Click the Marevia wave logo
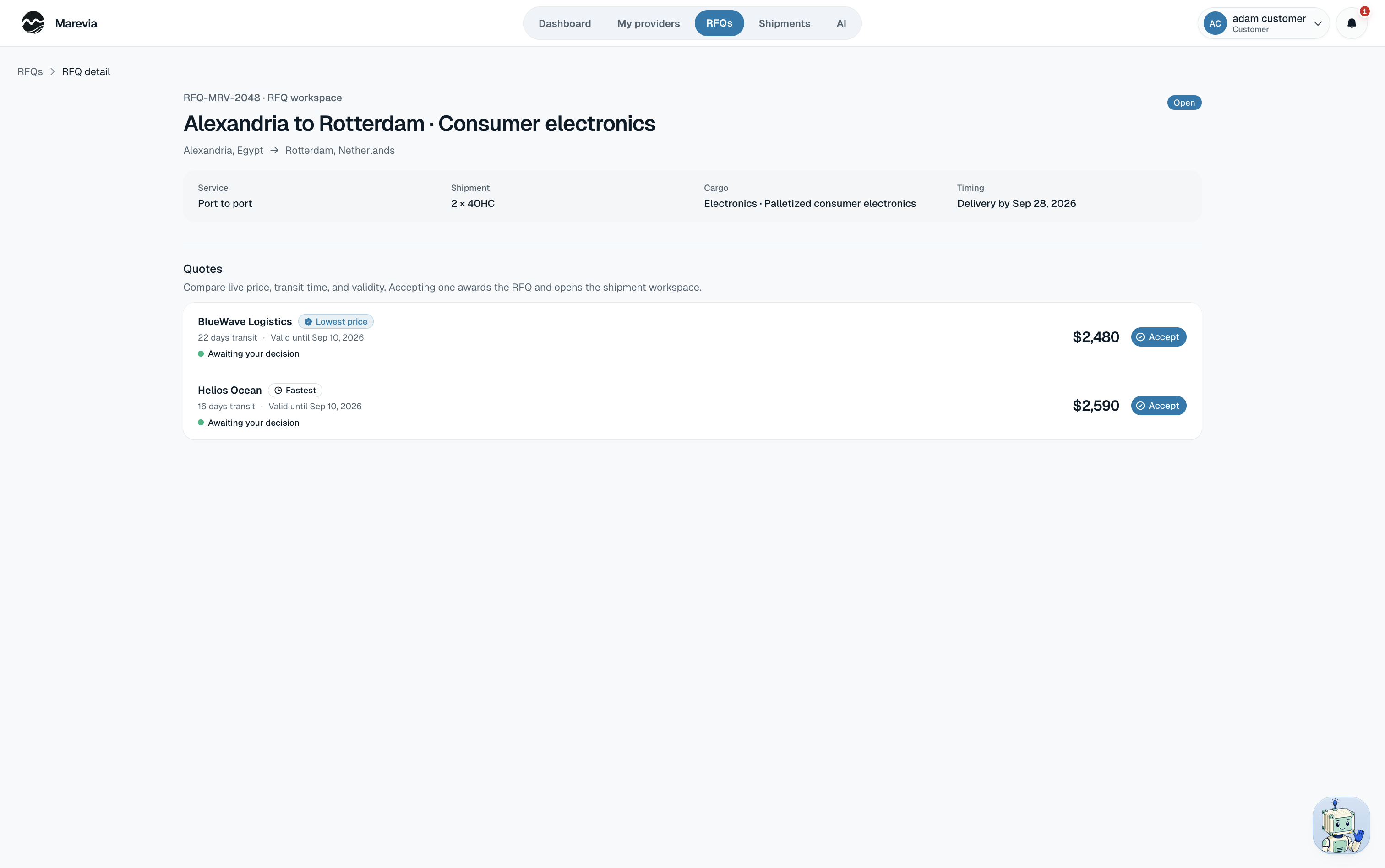This screenshot has width=1385, height=868. click(33, 23)
